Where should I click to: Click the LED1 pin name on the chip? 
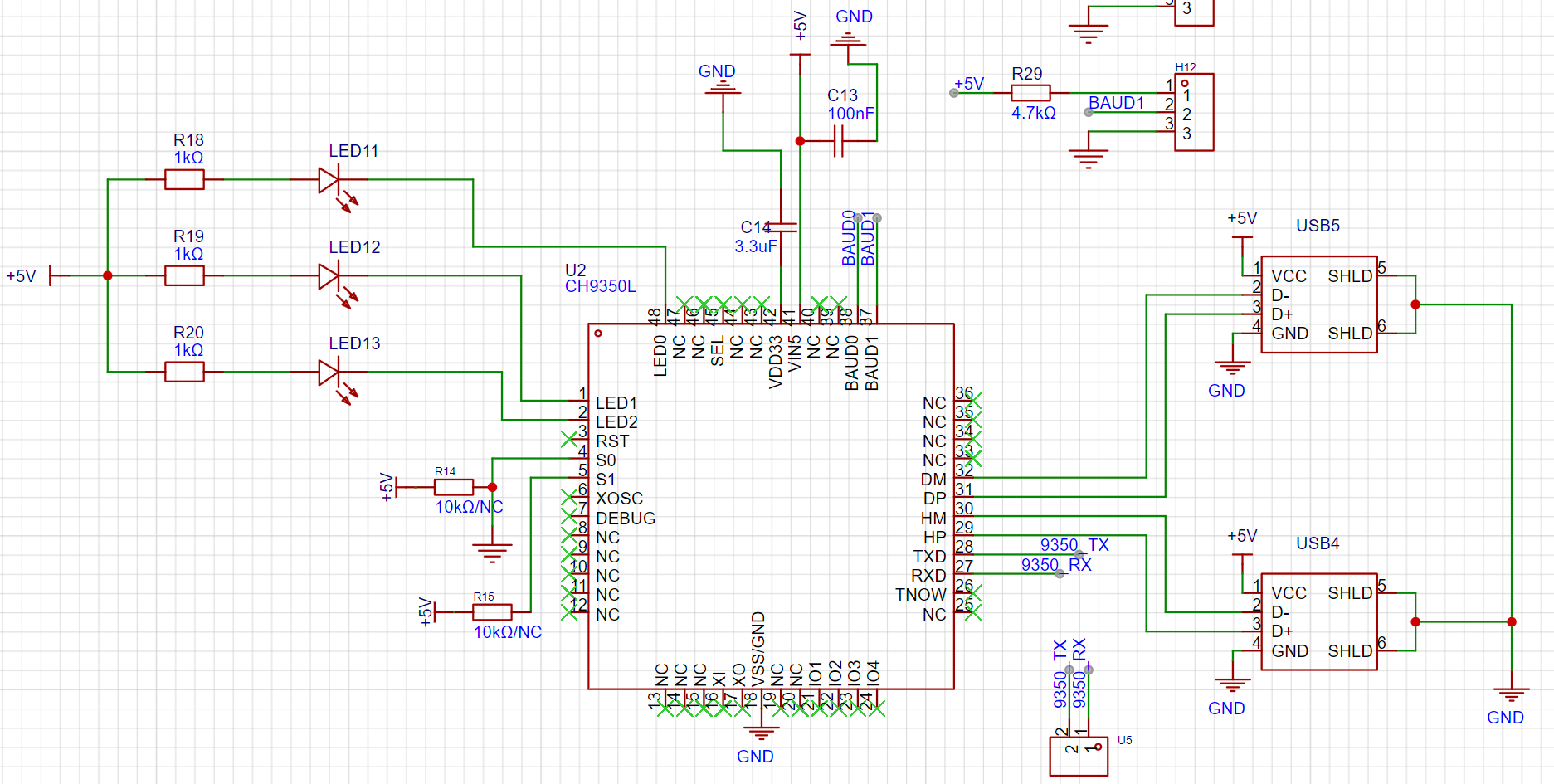tap(616, 403)
